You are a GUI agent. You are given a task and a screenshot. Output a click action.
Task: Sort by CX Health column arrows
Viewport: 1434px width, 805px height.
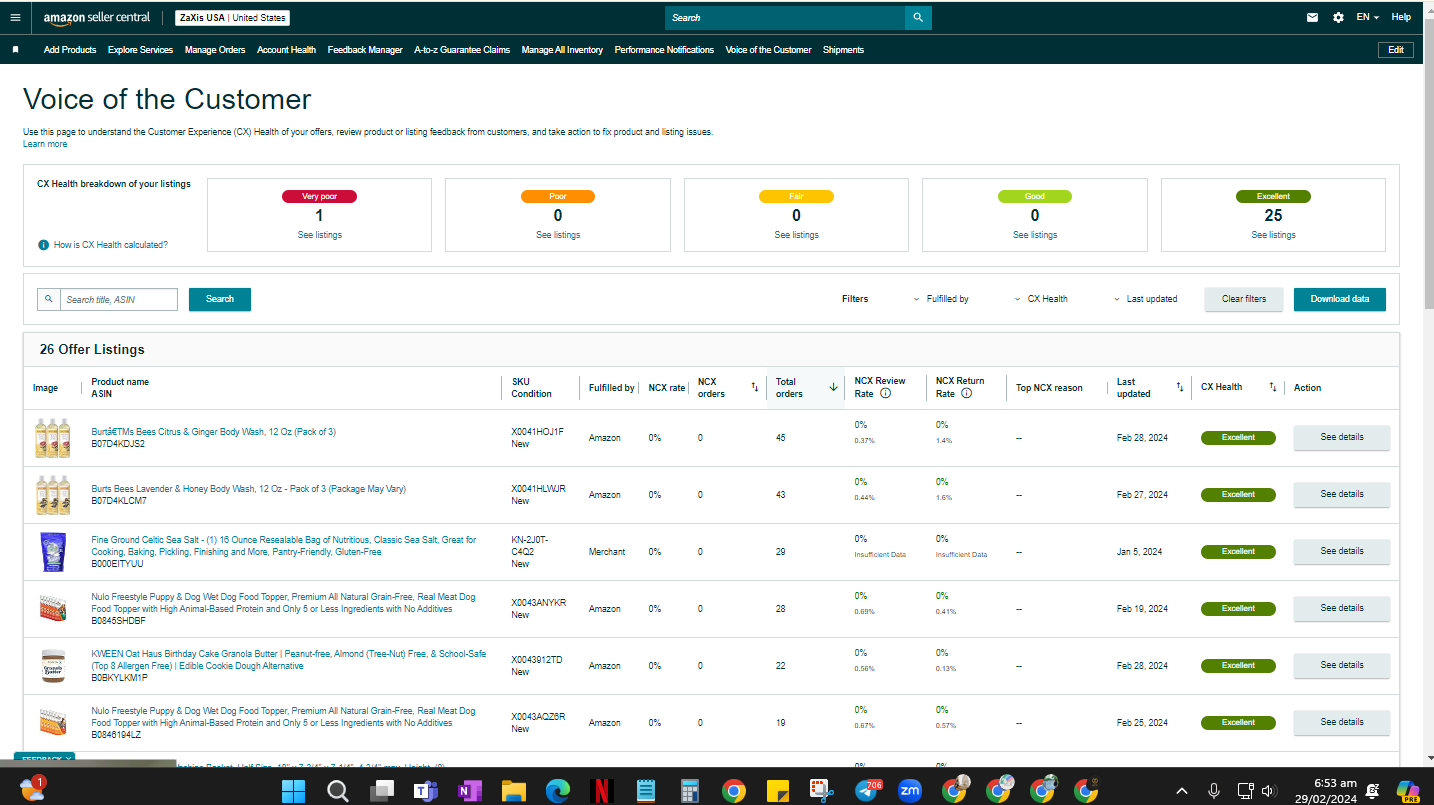coord(1273,387)
